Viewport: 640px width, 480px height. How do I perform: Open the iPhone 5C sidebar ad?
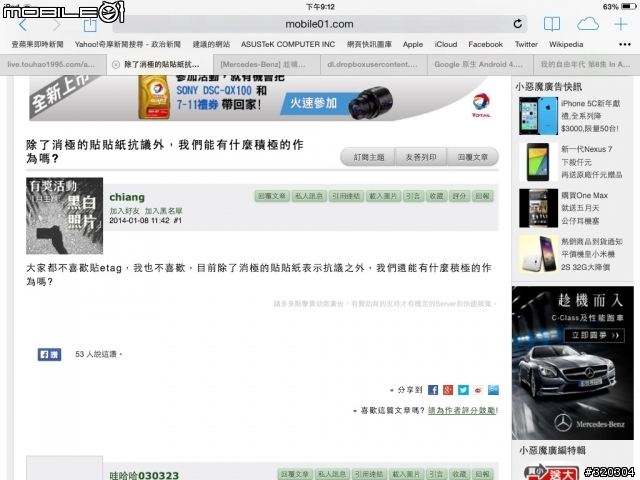click(570, 116)
